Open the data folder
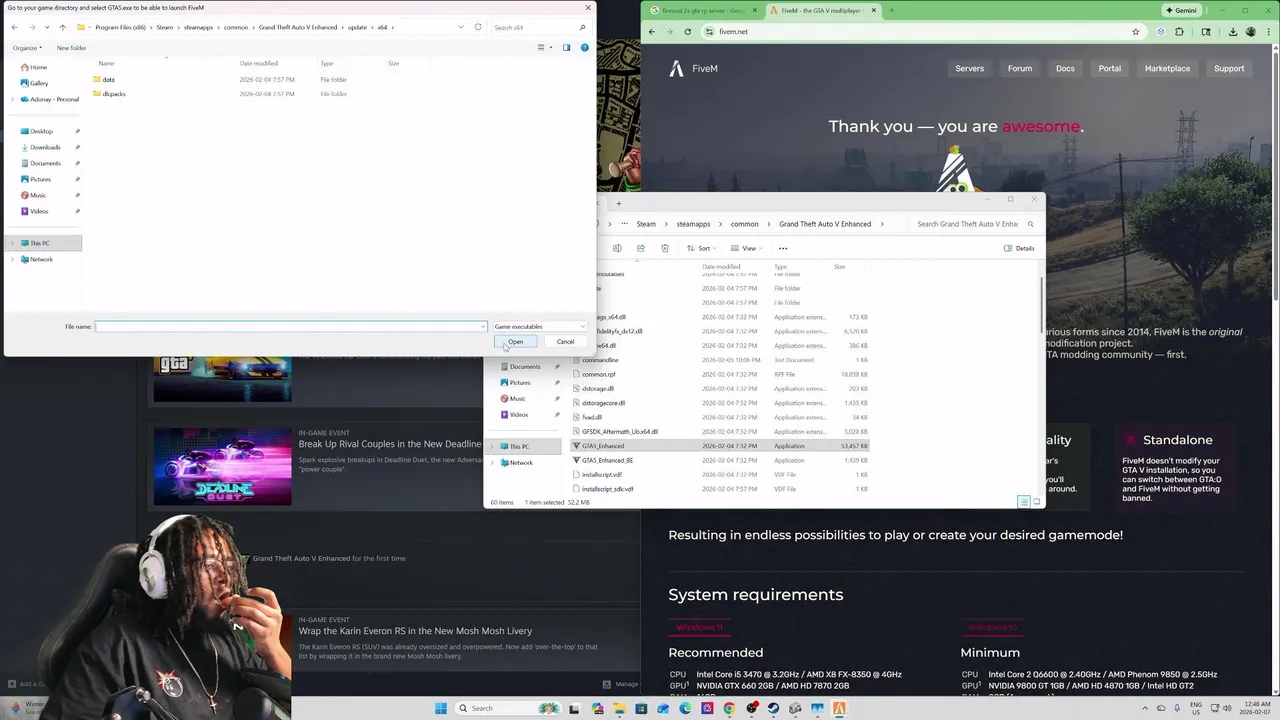Image resolution: width=1280 pixels, height=720 pixels. pos(108,79)
